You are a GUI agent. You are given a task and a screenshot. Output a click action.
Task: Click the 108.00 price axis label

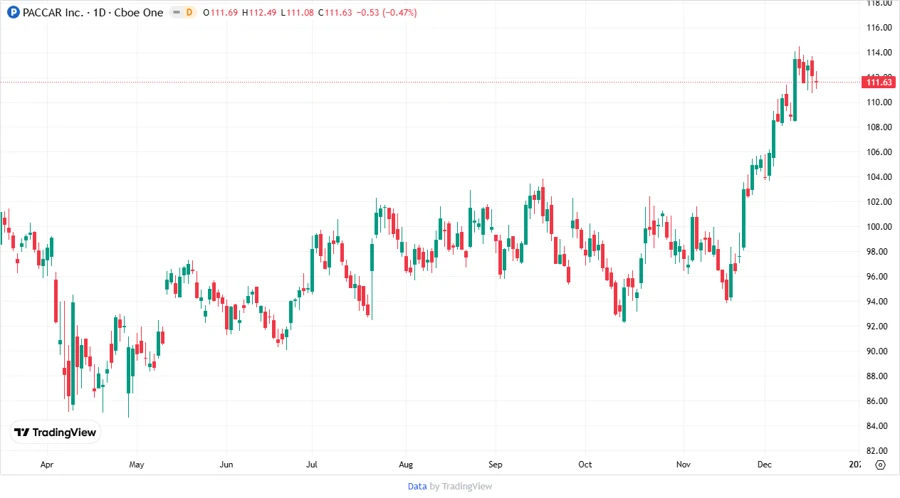point(879,127)
